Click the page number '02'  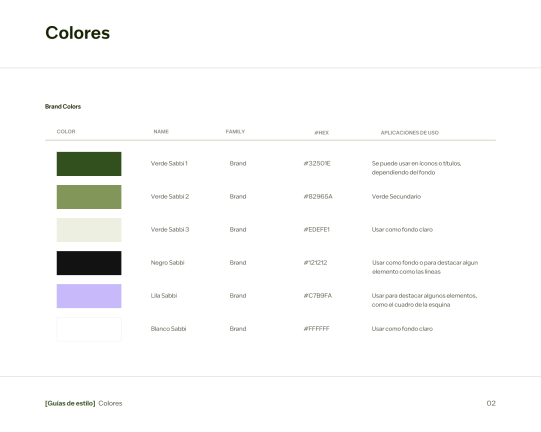point(491,403)
